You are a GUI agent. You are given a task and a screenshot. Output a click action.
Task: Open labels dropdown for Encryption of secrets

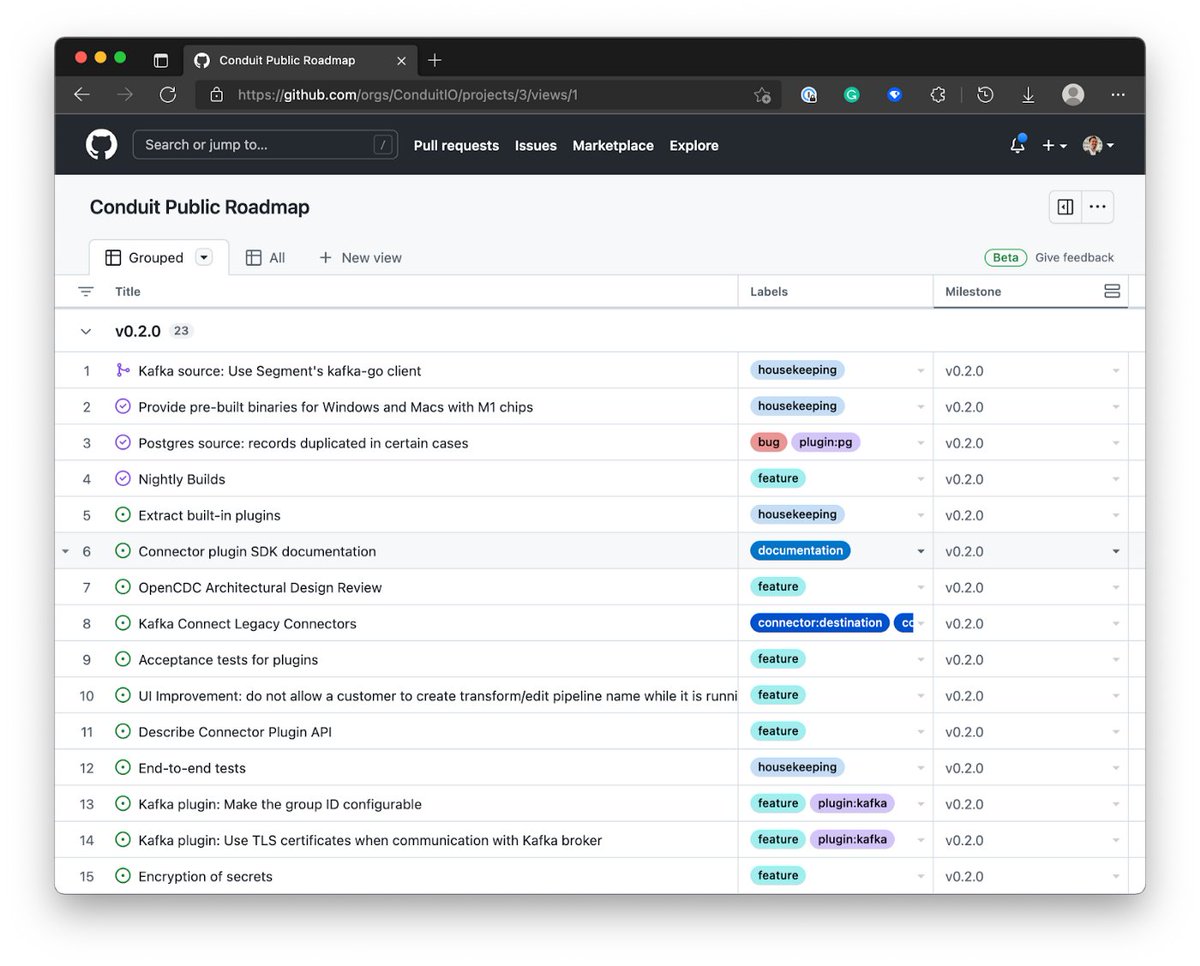point(921,876)
